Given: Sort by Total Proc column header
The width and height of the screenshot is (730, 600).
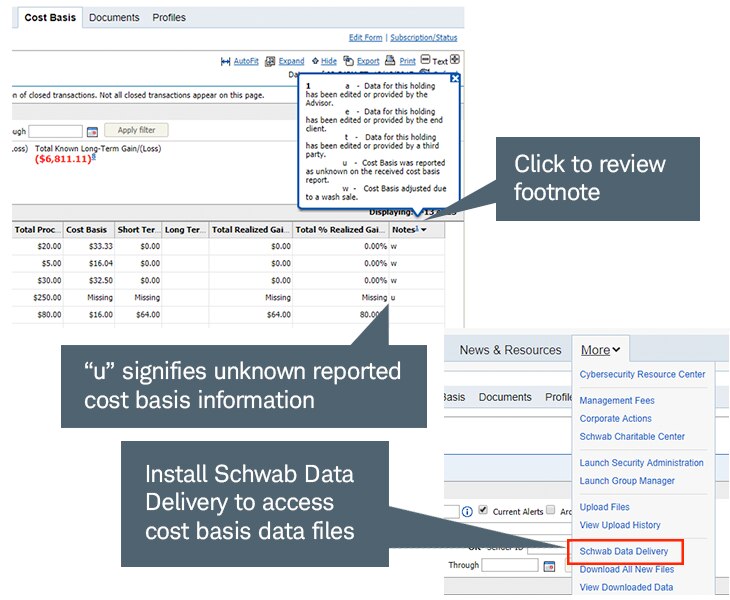Looking at the screenshot, I should click(37, 230).
